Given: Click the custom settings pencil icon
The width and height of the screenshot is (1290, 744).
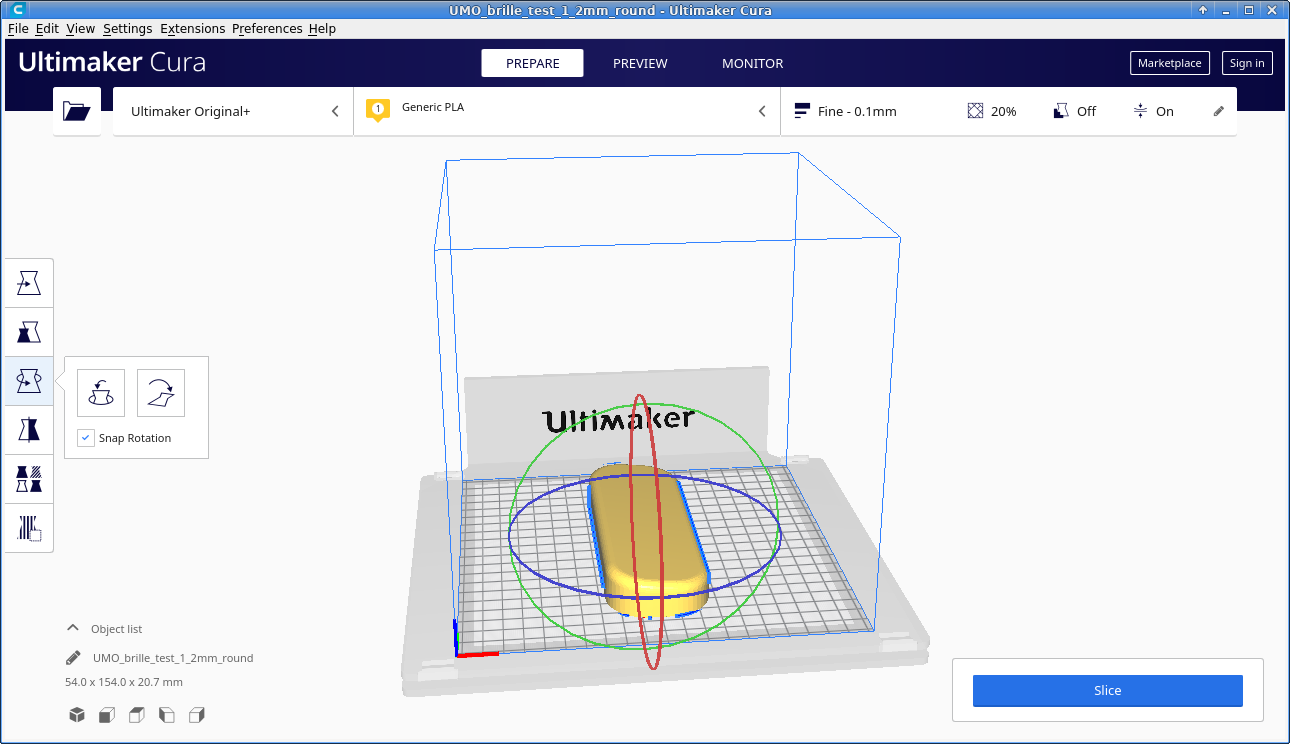Looking at the screenshot, I should click(x=1218, y=111).
